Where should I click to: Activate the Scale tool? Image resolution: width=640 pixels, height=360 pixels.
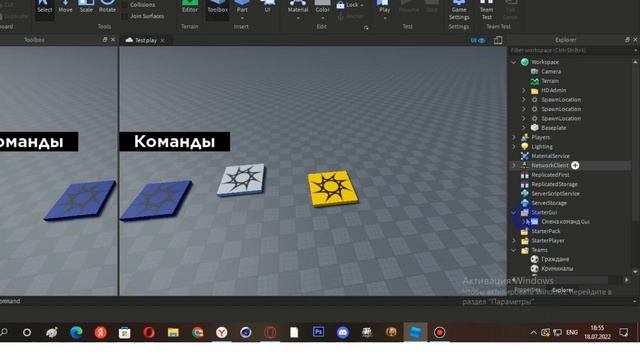[x=86, y=8]
